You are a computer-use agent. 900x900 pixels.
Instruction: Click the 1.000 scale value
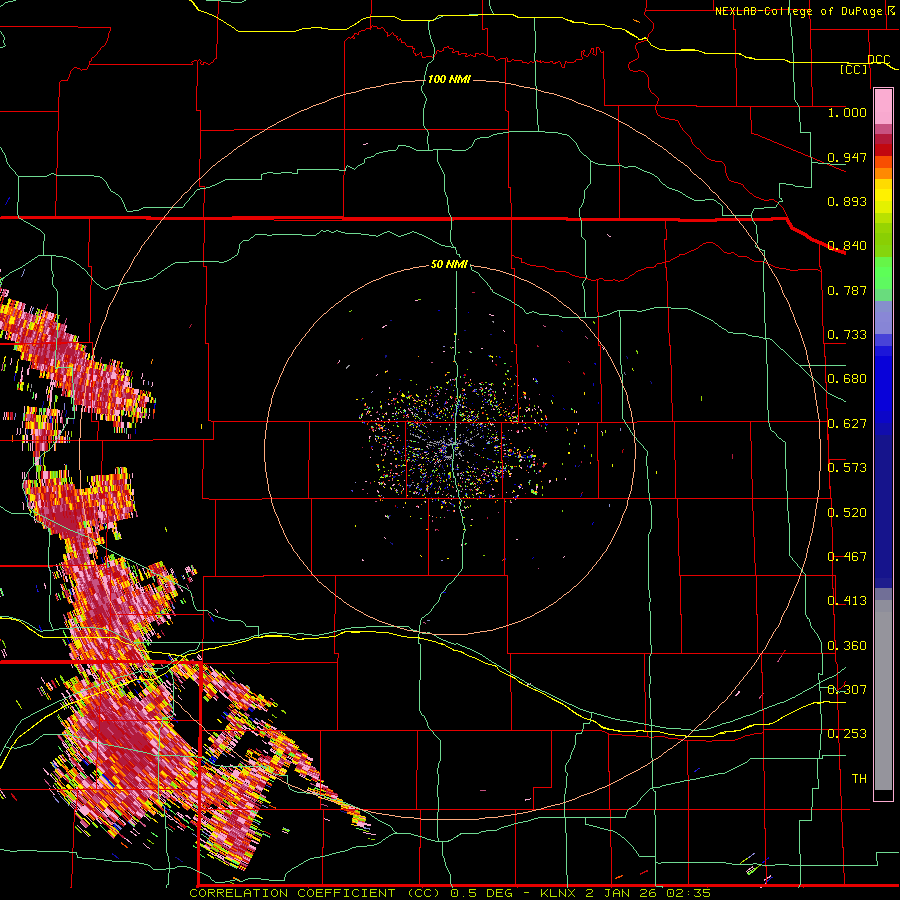(847, 112)
